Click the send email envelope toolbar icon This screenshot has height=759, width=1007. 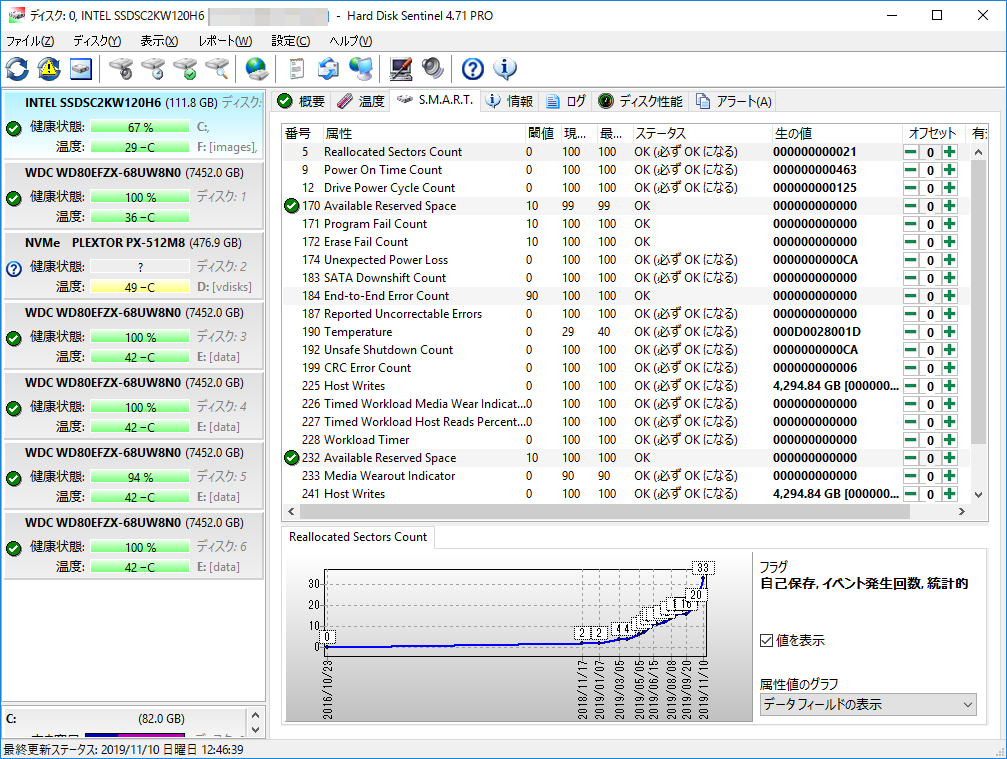(328, 69)
